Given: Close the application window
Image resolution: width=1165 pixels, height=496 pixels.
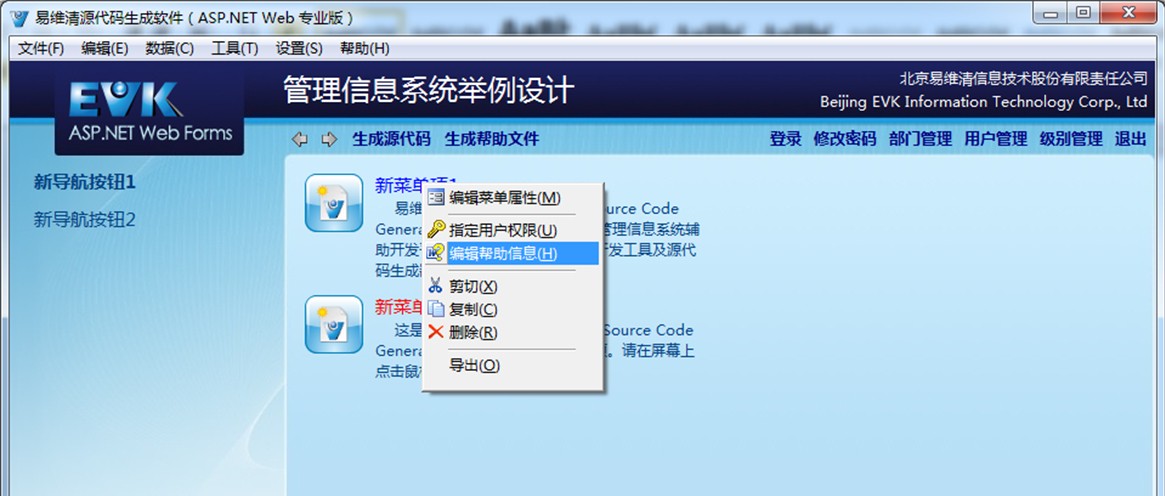Looking at the screenshot, I should (1129, 13).
